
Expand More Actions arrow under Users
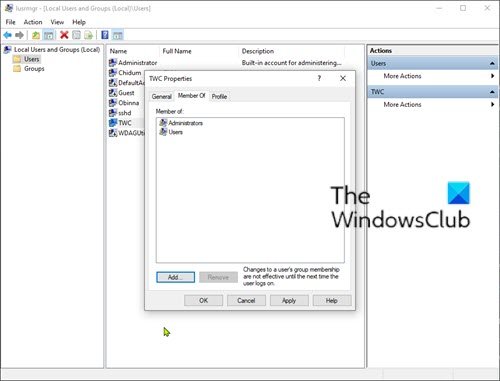(492, 76)
